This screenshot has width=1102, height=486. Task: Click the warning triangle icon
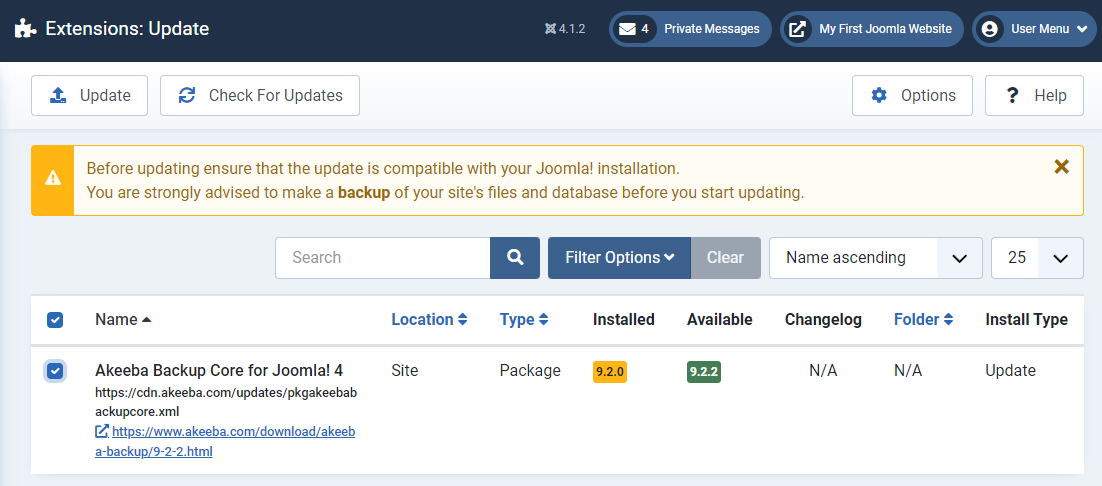(x=53, y=180)
